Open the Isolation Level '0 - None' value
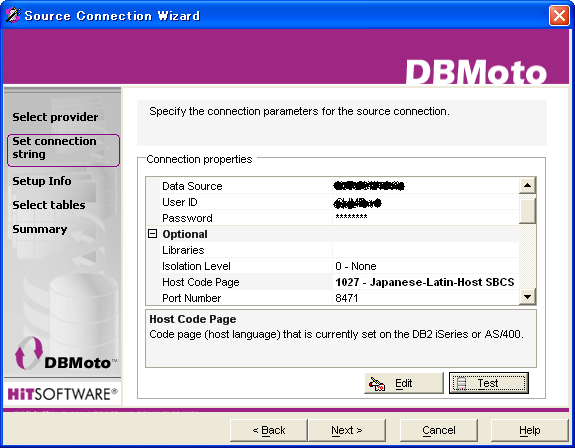 tap(425, 266)
